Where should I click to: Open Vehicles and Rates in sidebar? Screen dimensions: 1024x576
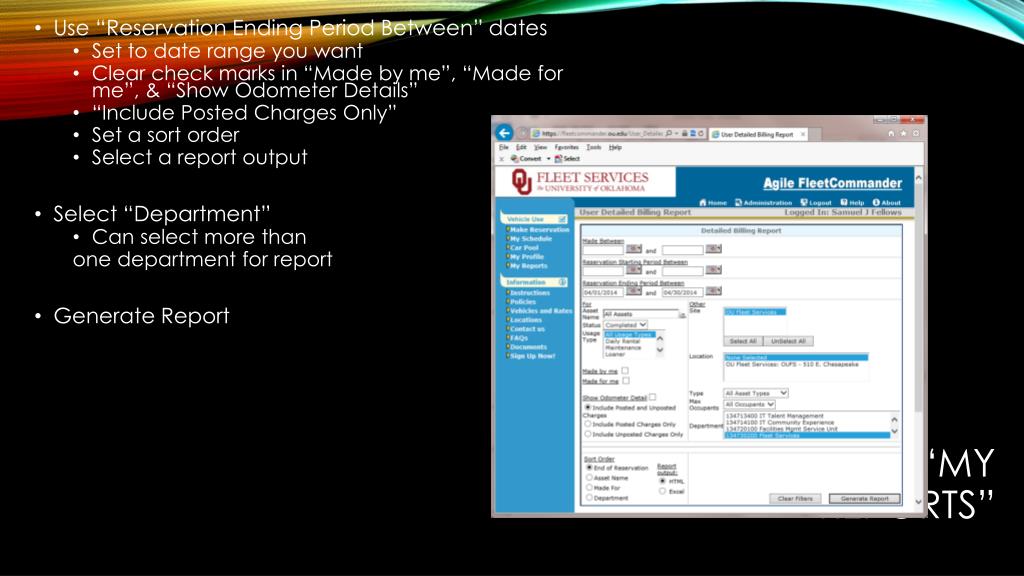coord(541,311)
